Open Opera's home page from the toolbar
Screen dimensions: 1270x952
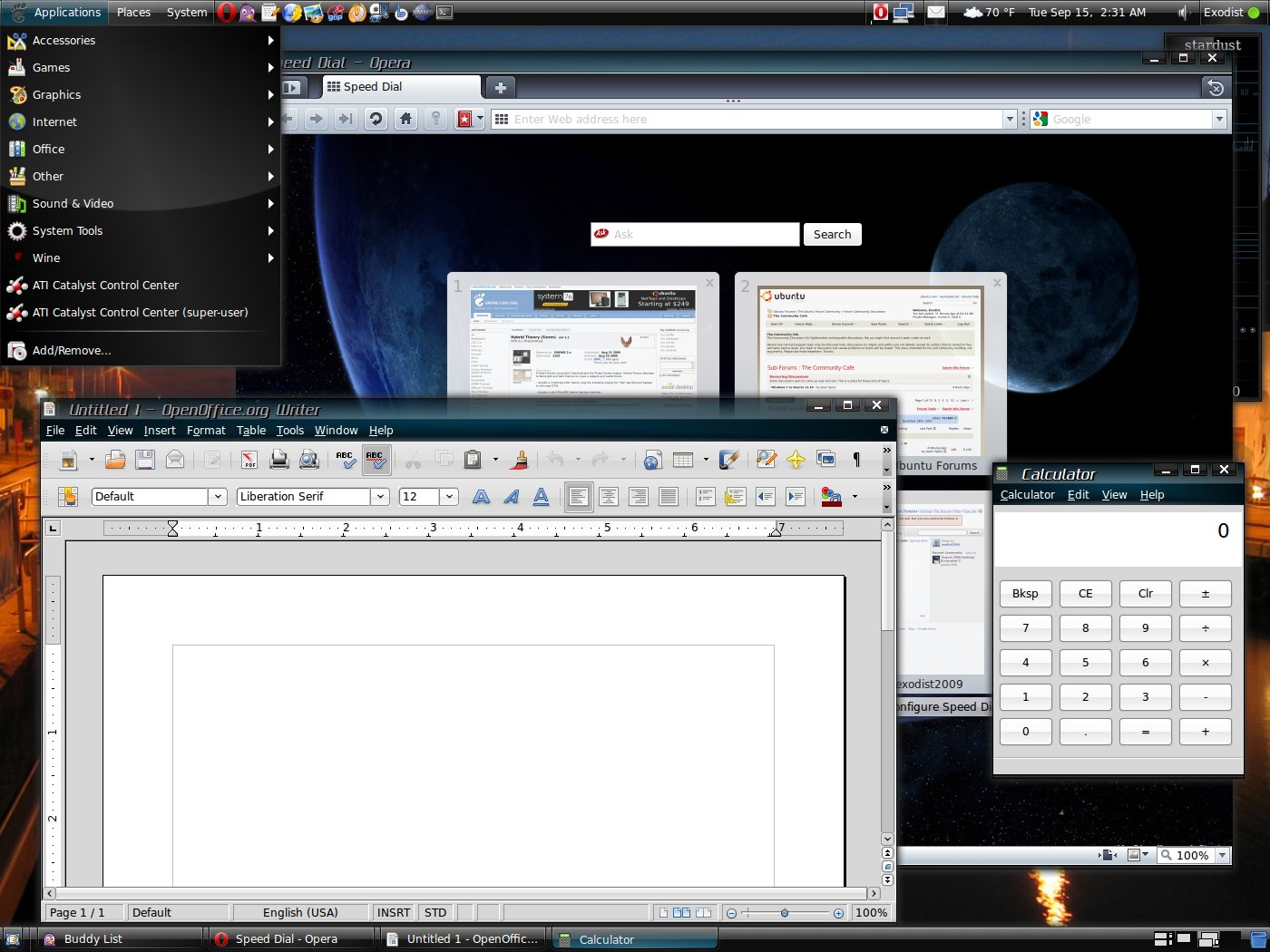[405, 119]
